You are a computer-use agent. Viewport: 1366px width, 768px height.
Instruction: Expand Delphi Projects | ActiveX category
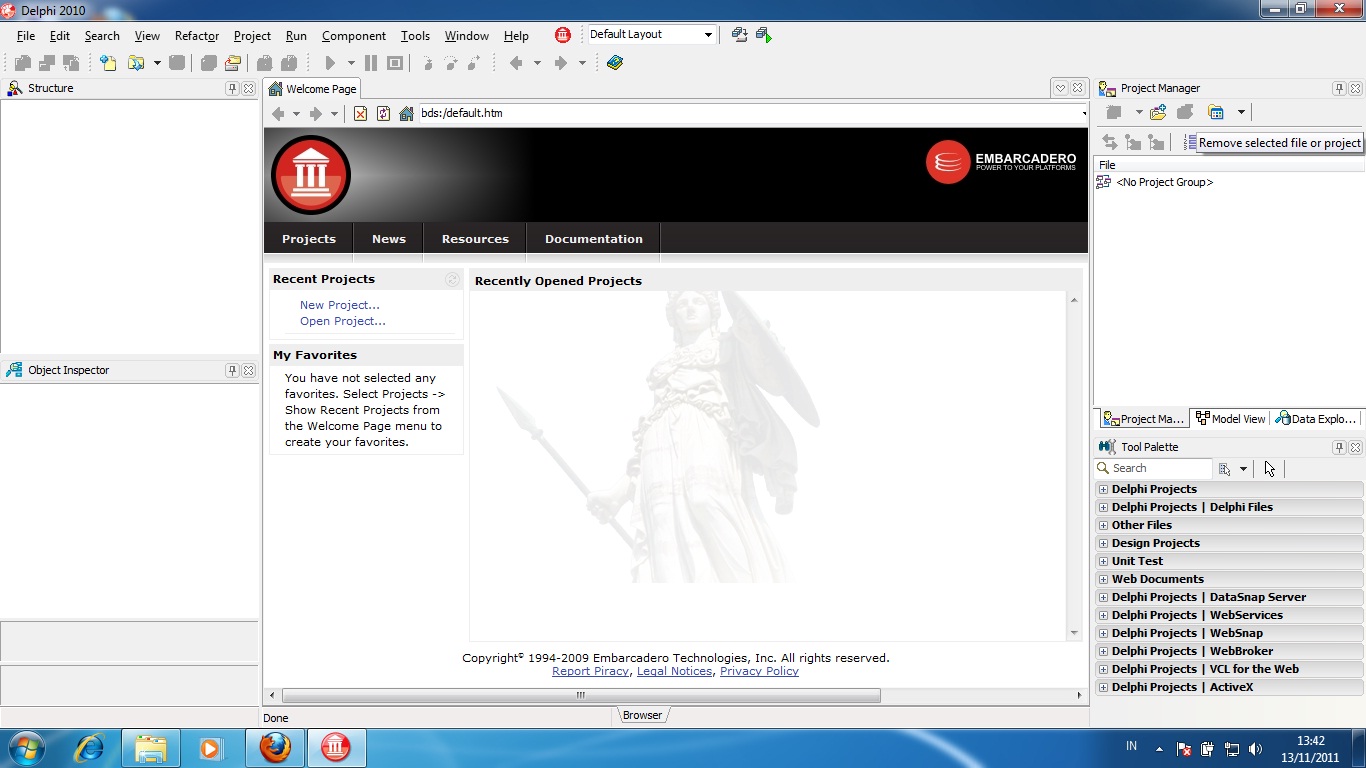click(x=1103, y=687)
